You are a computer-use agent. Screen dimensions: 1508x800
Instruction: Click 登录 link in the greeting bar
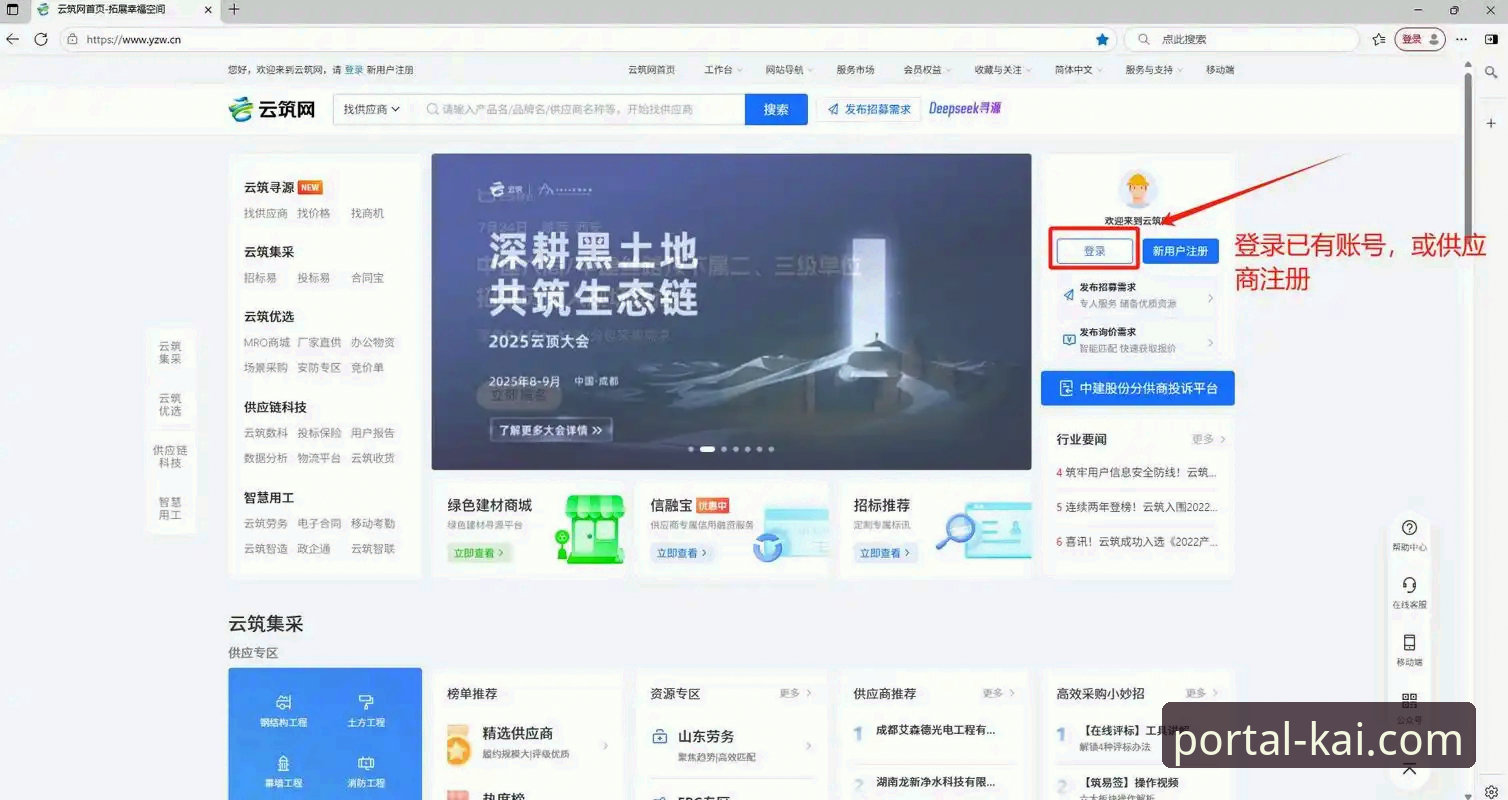(354, 70)
